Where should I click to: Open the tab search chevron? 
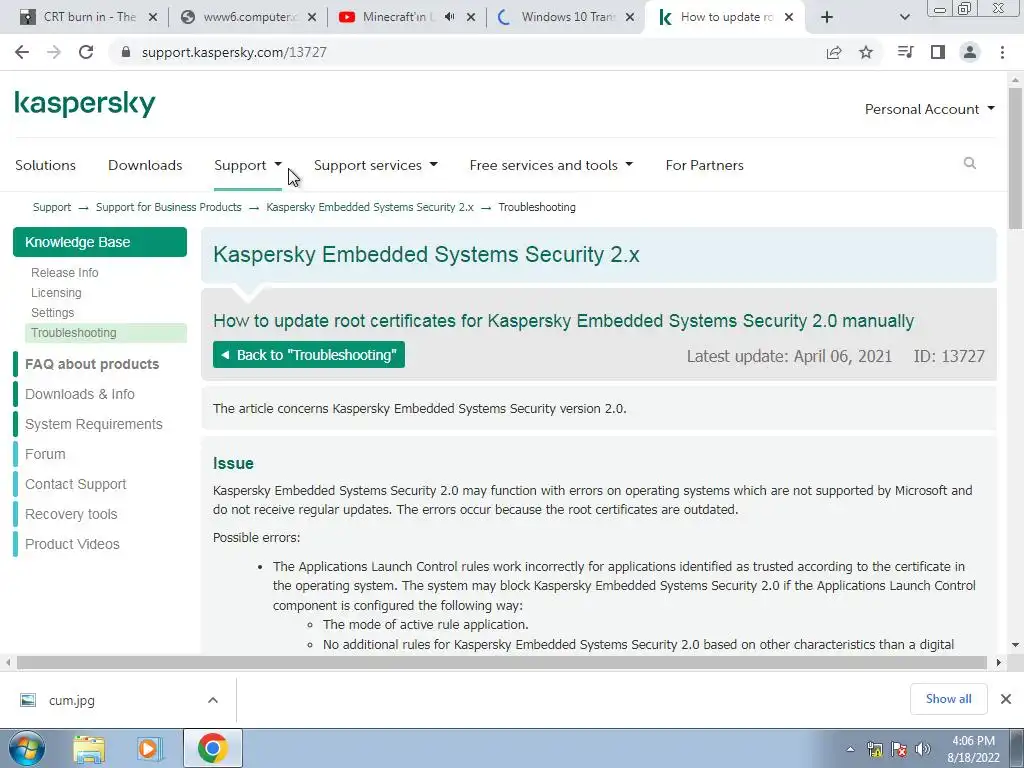[904, 18]
